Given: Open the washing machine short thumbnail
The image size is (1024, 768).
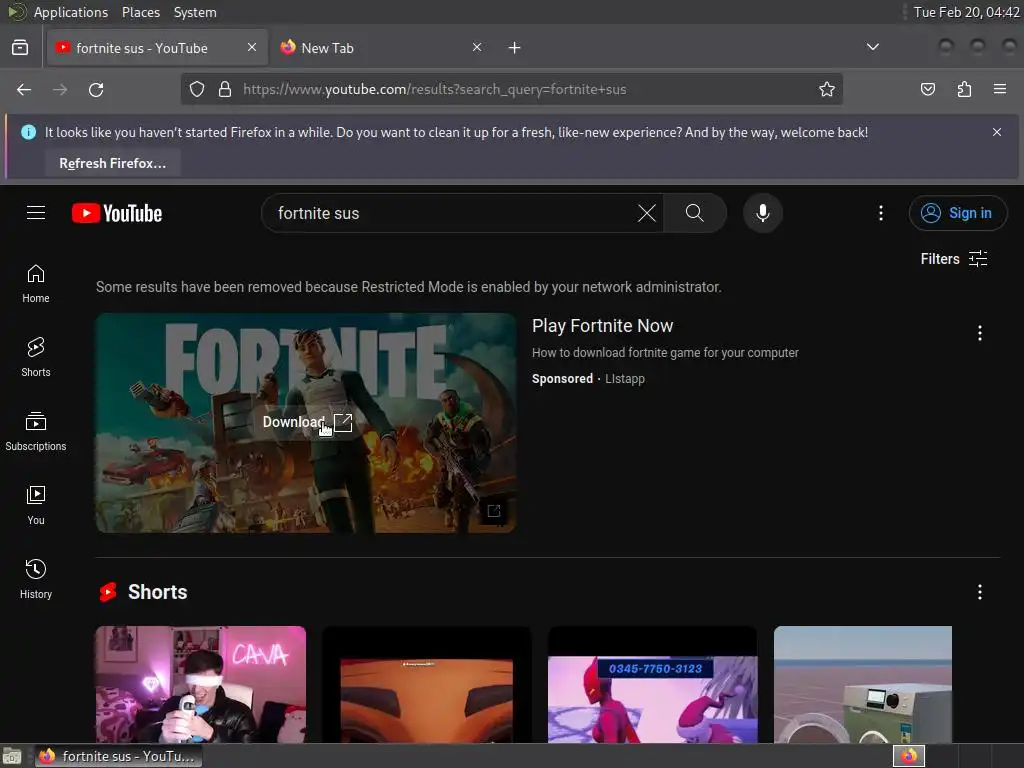Looking at the screenshot, I should tap(863, 684).
